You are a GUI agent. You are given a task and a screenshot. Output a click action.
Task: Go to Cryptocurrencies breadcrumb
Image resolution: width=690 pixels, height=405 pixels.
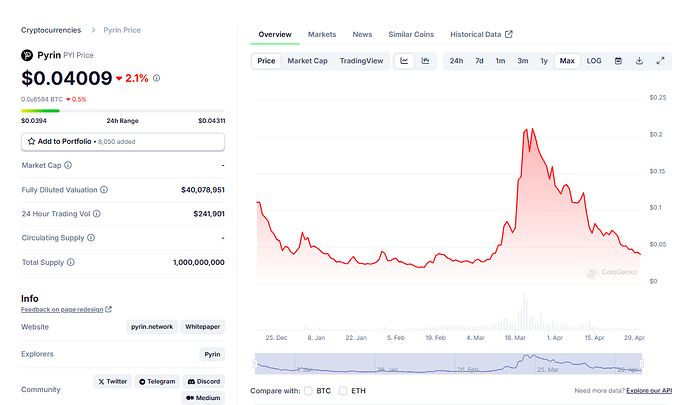51,30
